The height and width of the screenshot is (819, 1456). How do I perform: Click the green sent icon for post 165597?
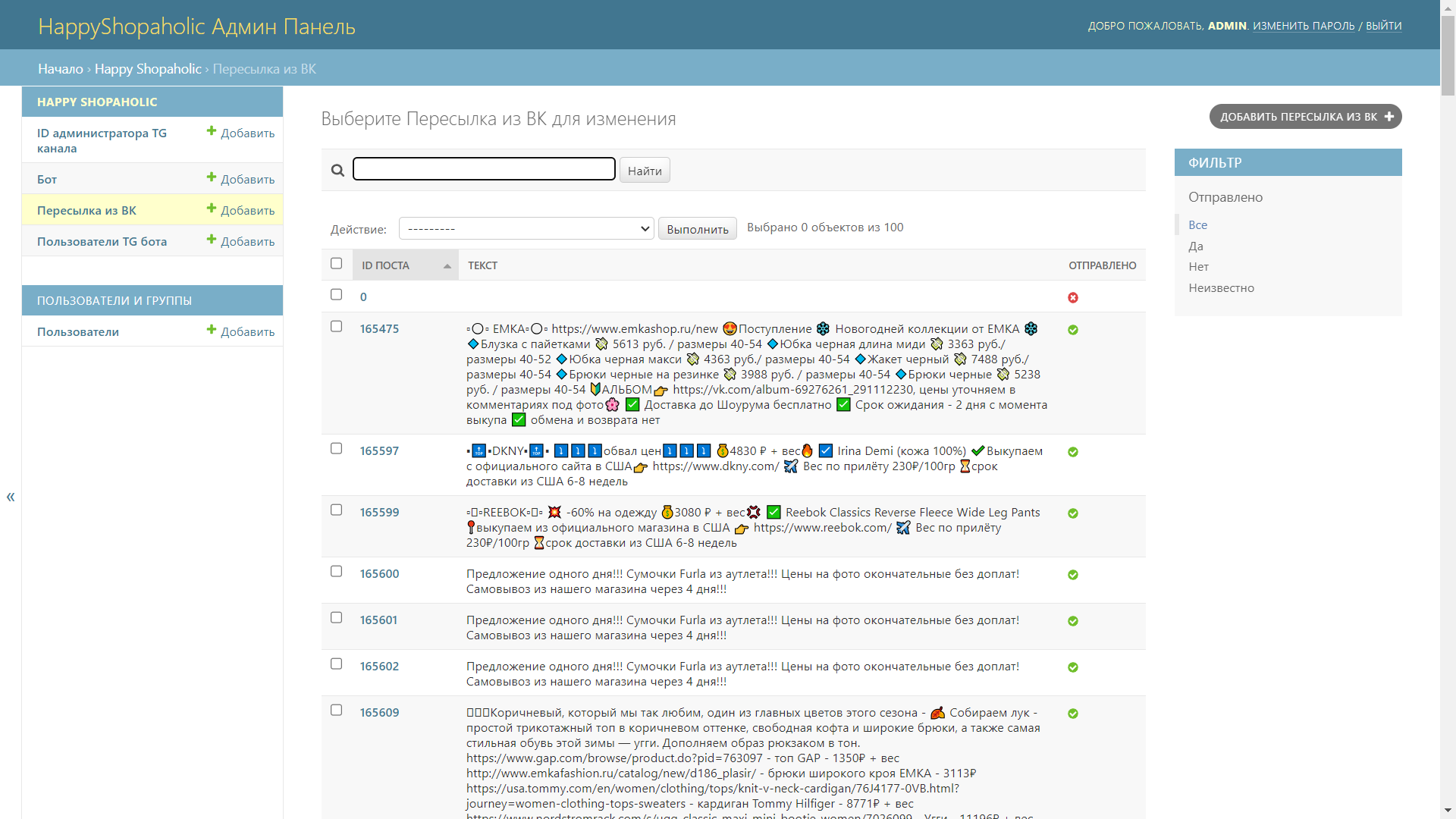pos(1073,452)
